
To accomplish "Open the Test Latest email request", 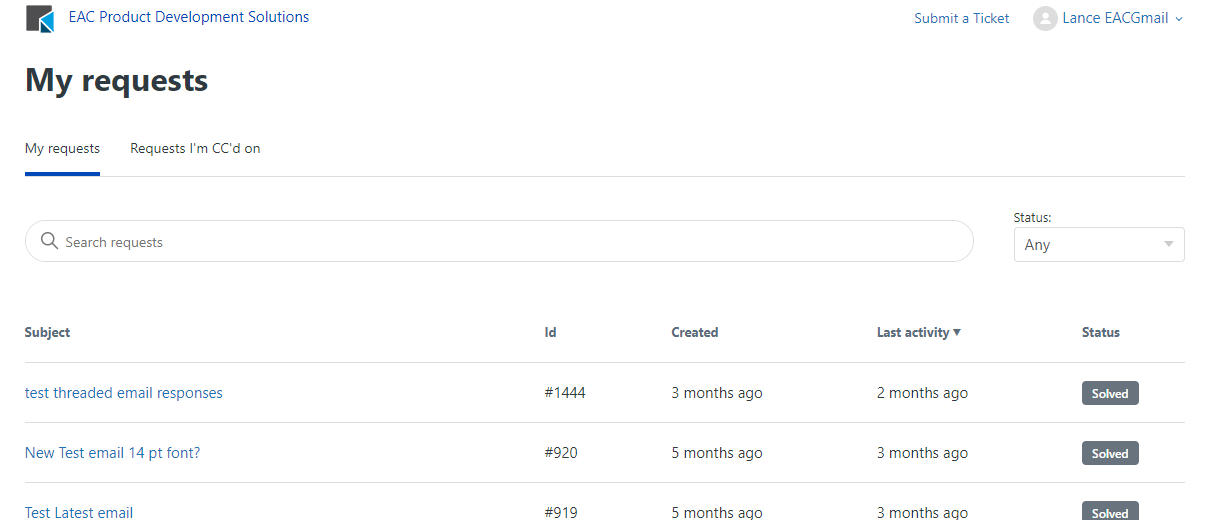I will [79, 512].
